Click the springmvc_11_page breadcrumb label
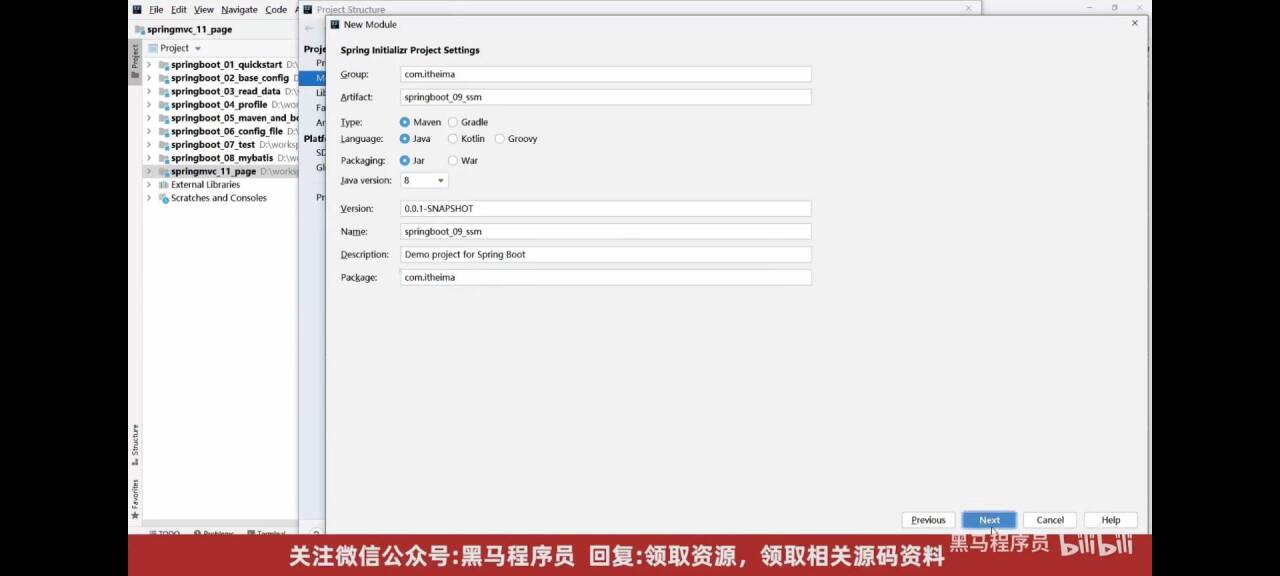Screen dimensions: 1280x576 click(x=189, y=30)
